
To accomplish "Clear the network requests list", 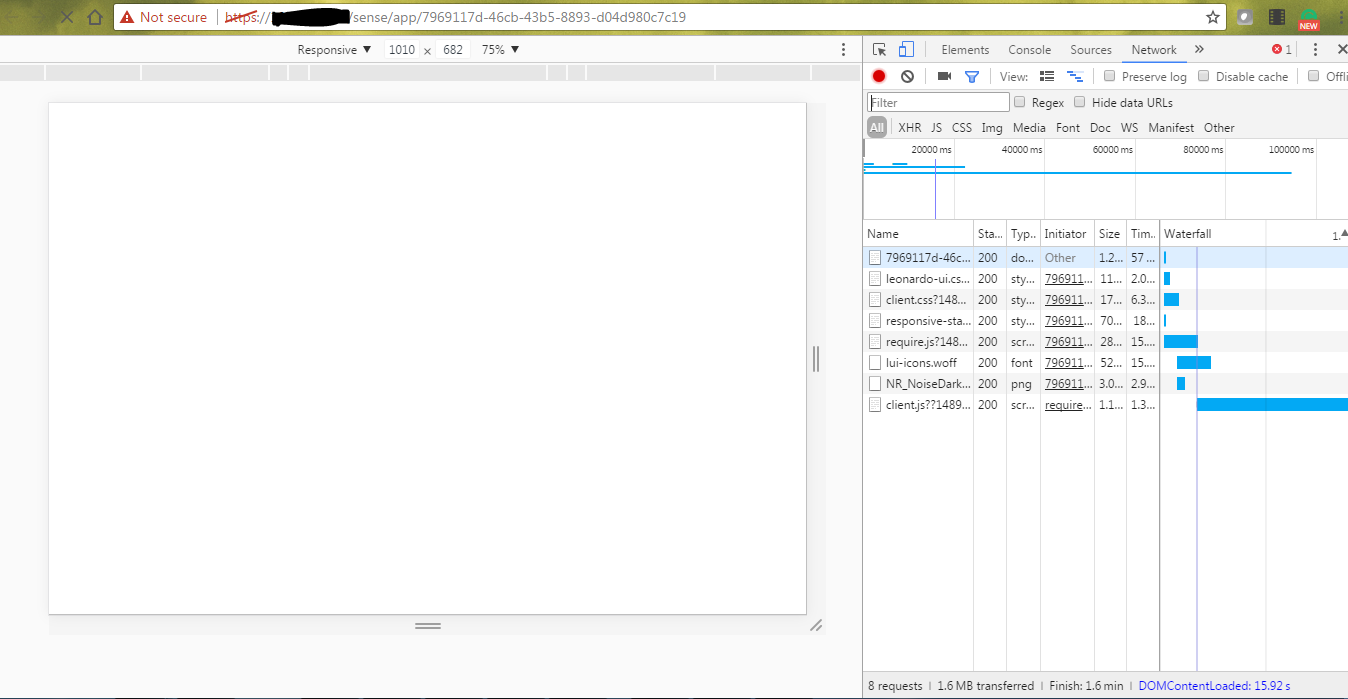I will tap(907, 76).
